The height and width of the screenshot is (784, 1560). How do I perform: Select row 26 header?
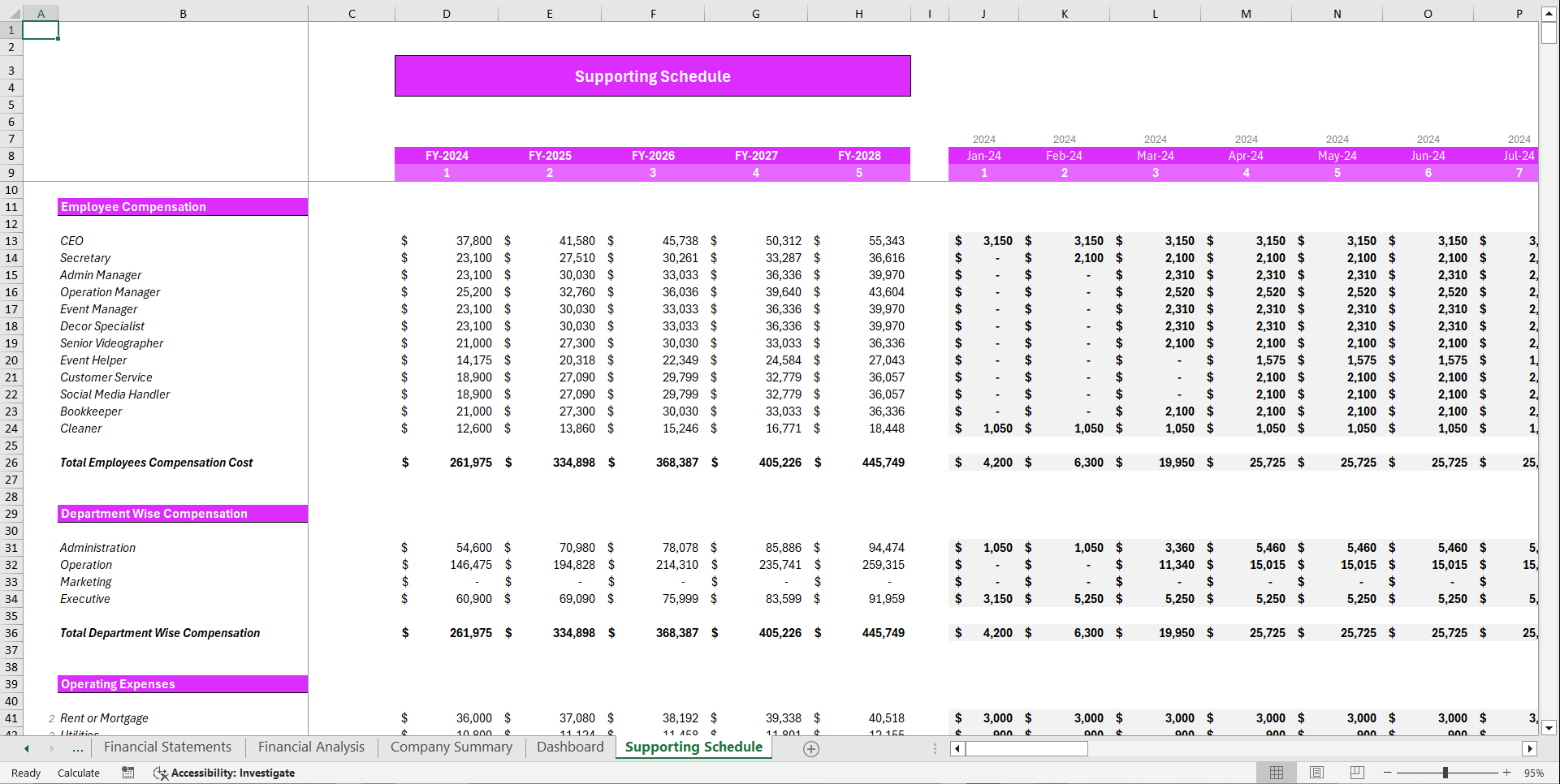pyautogui.click(x=11, y=463)
